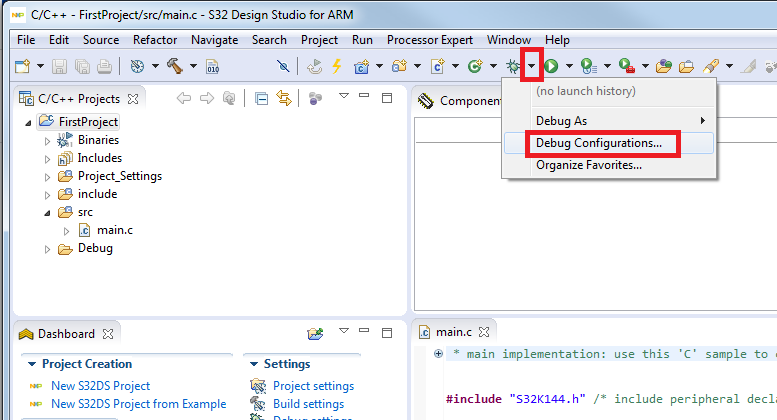Close the C/C++ Projects view tab

pyautogui.click(x=133, y=99)
